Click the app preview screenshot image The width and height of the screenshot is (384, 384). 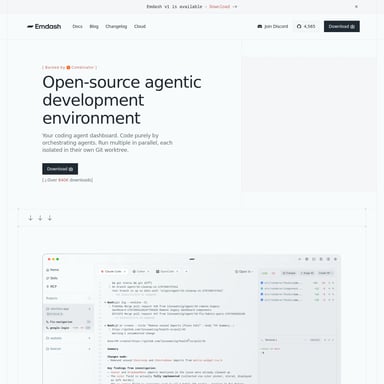[192, 319]
